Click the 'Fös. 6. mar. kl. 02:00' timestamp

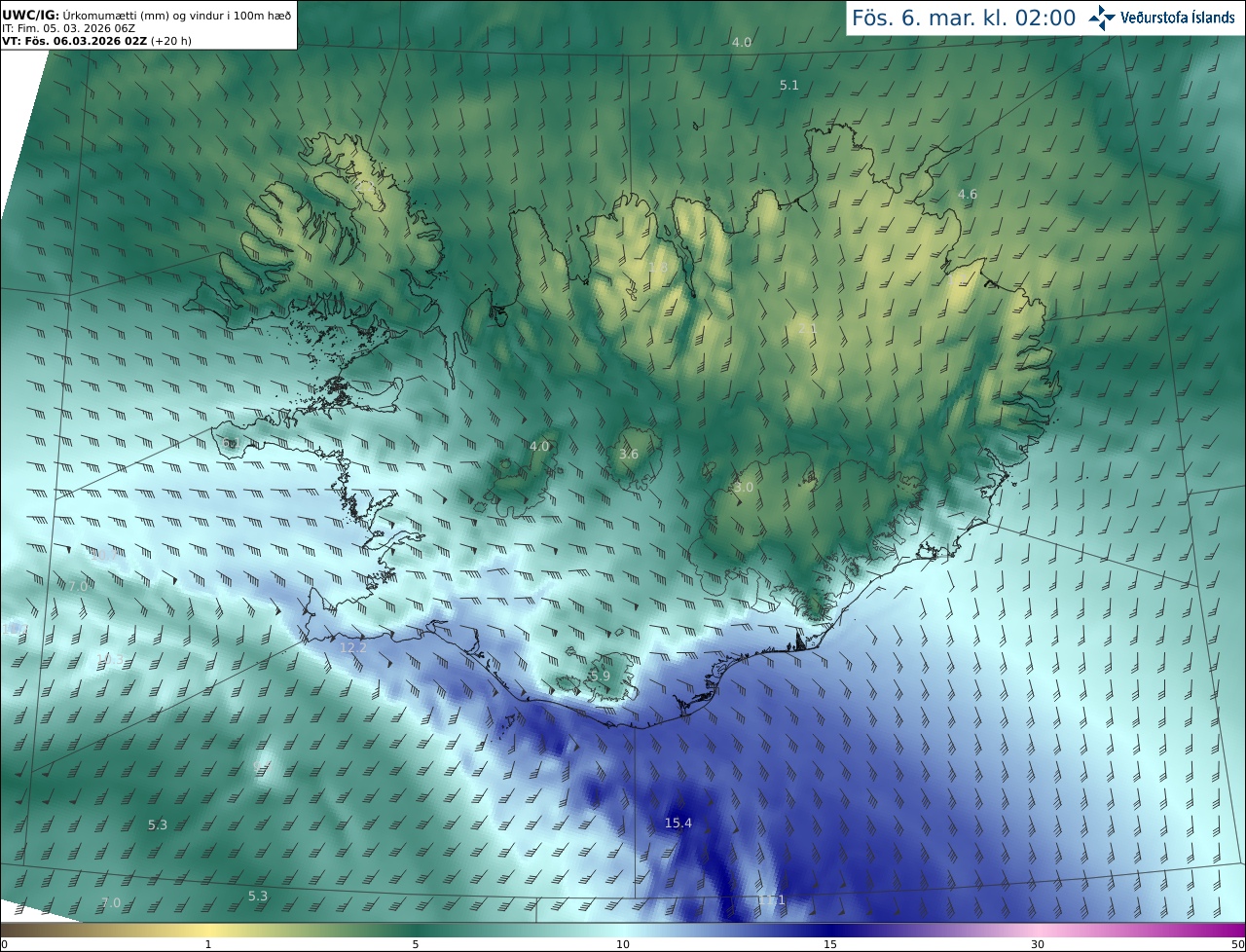[x=964, y=18]
